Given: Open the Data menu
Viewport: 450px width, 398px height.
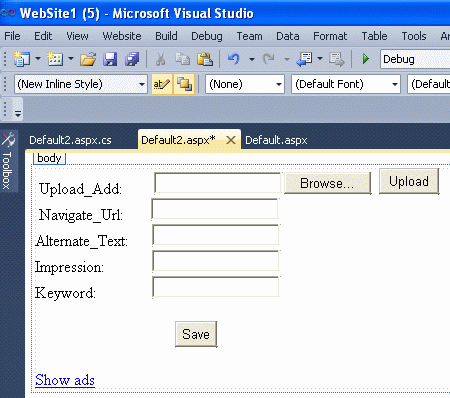Looking at the screenshot, I should tap(288, 36).
